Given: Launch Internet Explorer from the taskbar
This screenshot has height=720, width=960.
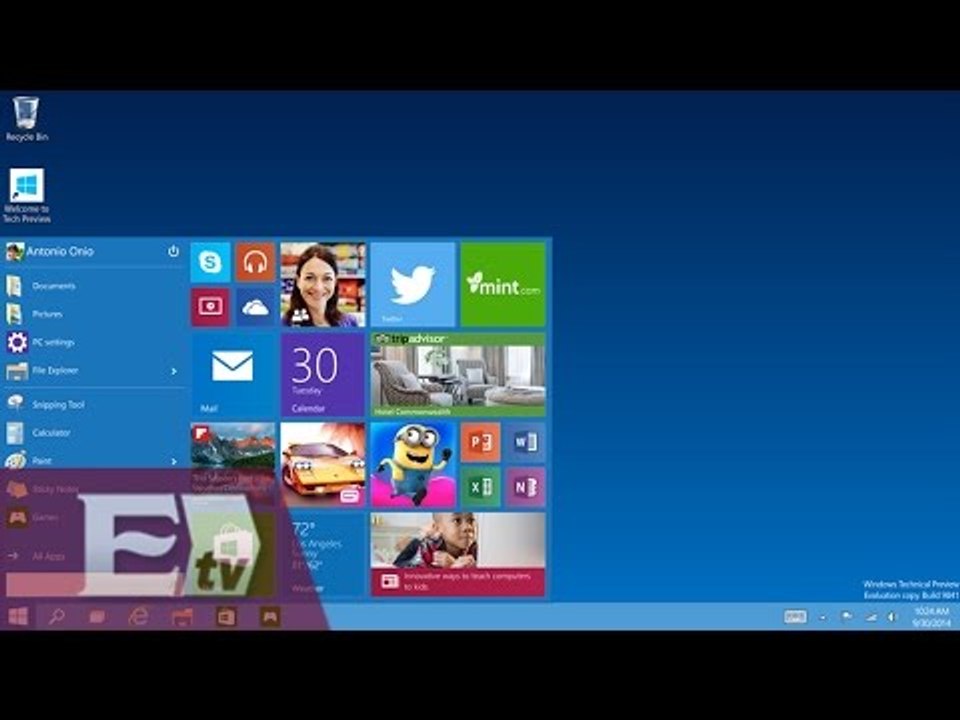Looking at the screenshot, I should point(138,617).
